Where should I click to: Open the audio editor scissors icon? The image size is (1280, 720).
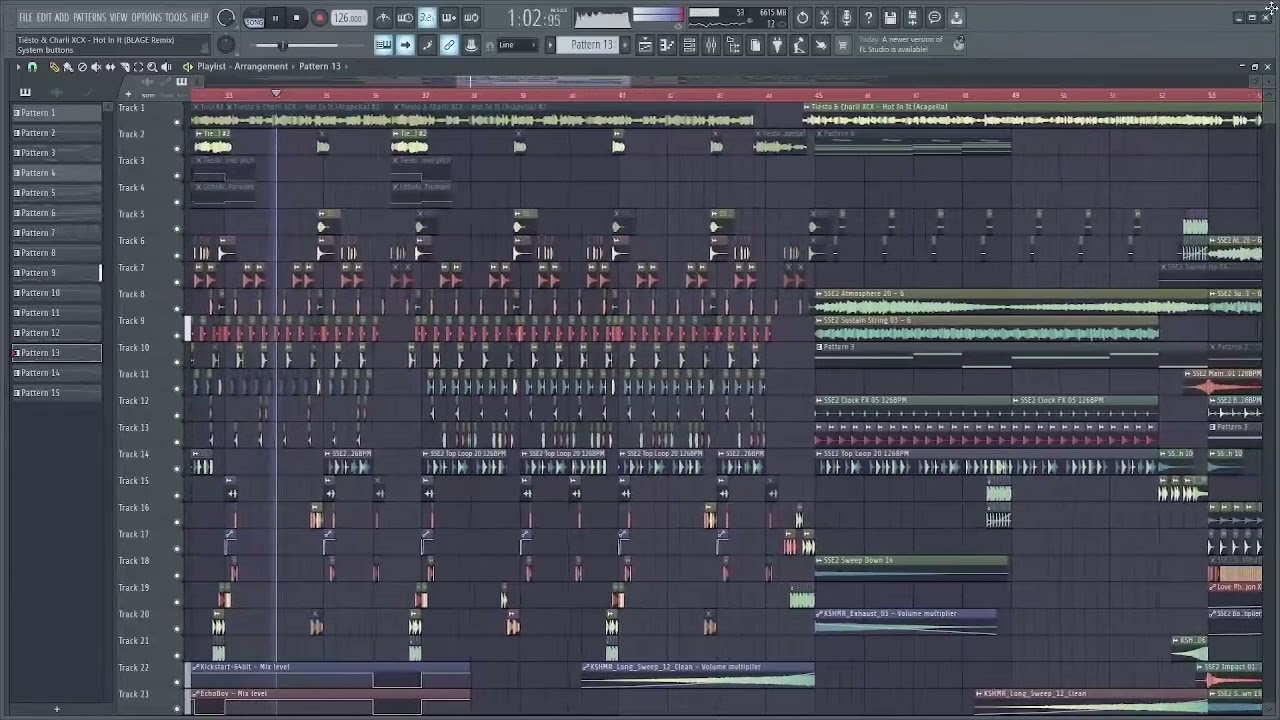pos(824,18)
